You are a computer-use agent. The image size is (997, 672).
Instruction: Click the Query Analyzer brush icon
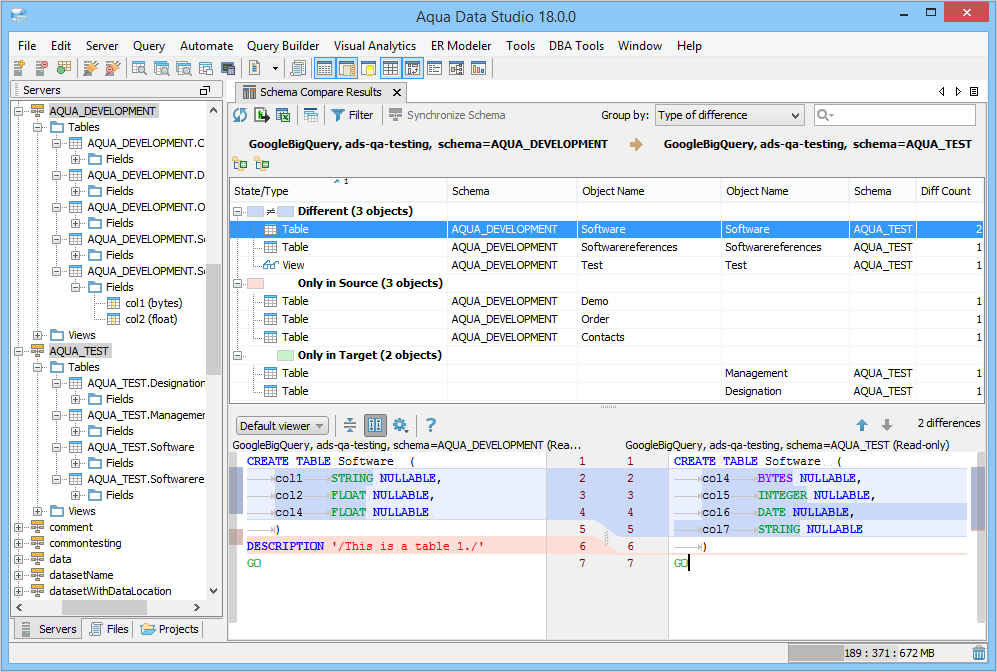click(90, 68)
